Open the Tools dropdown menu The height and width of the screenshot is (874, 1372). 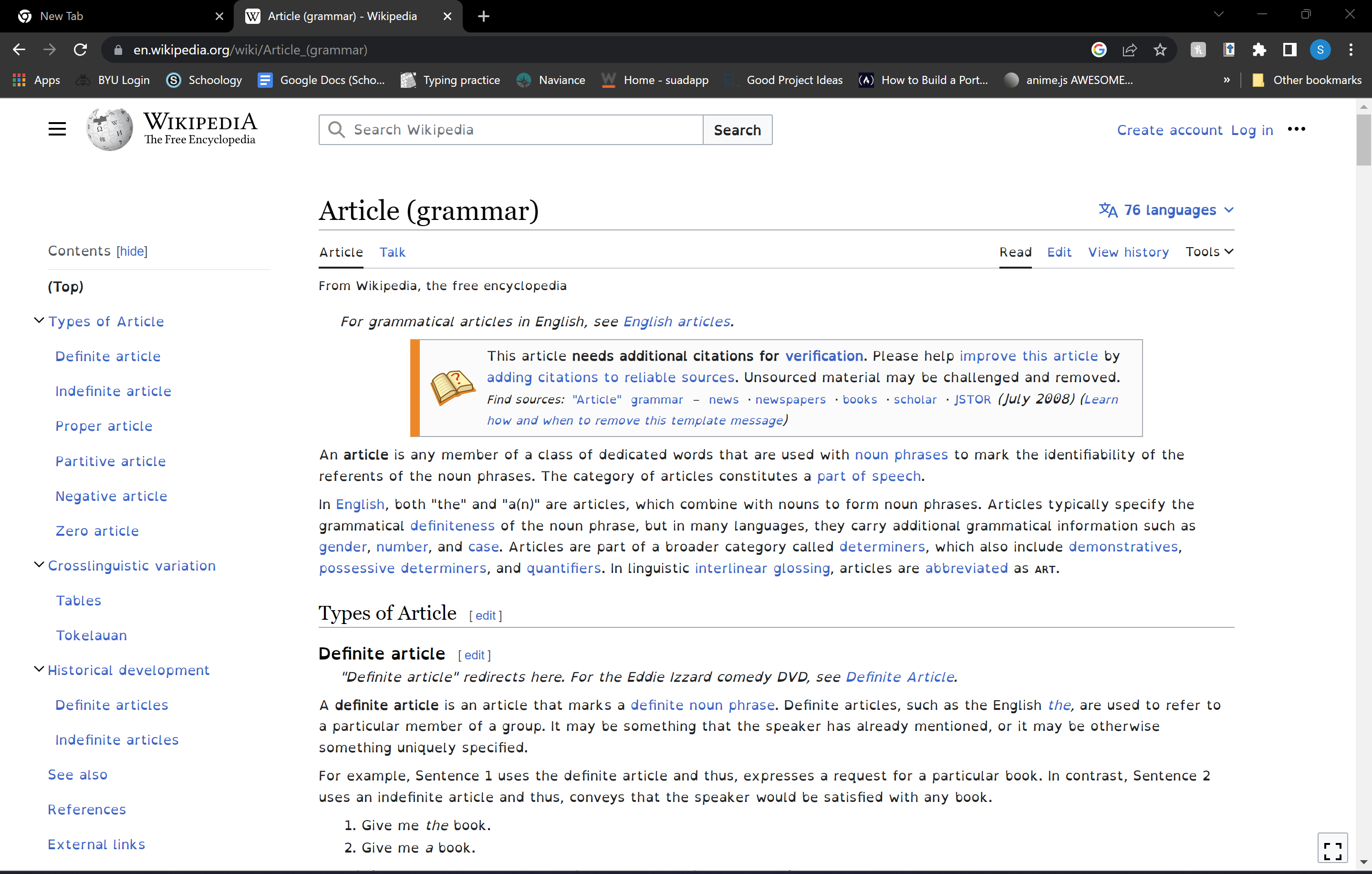tap(1209, 252)
